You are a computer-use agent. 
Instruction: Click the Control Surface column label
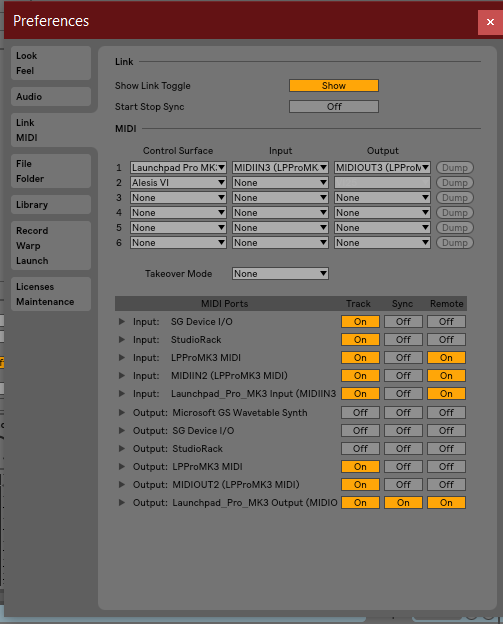pos(178,151)
